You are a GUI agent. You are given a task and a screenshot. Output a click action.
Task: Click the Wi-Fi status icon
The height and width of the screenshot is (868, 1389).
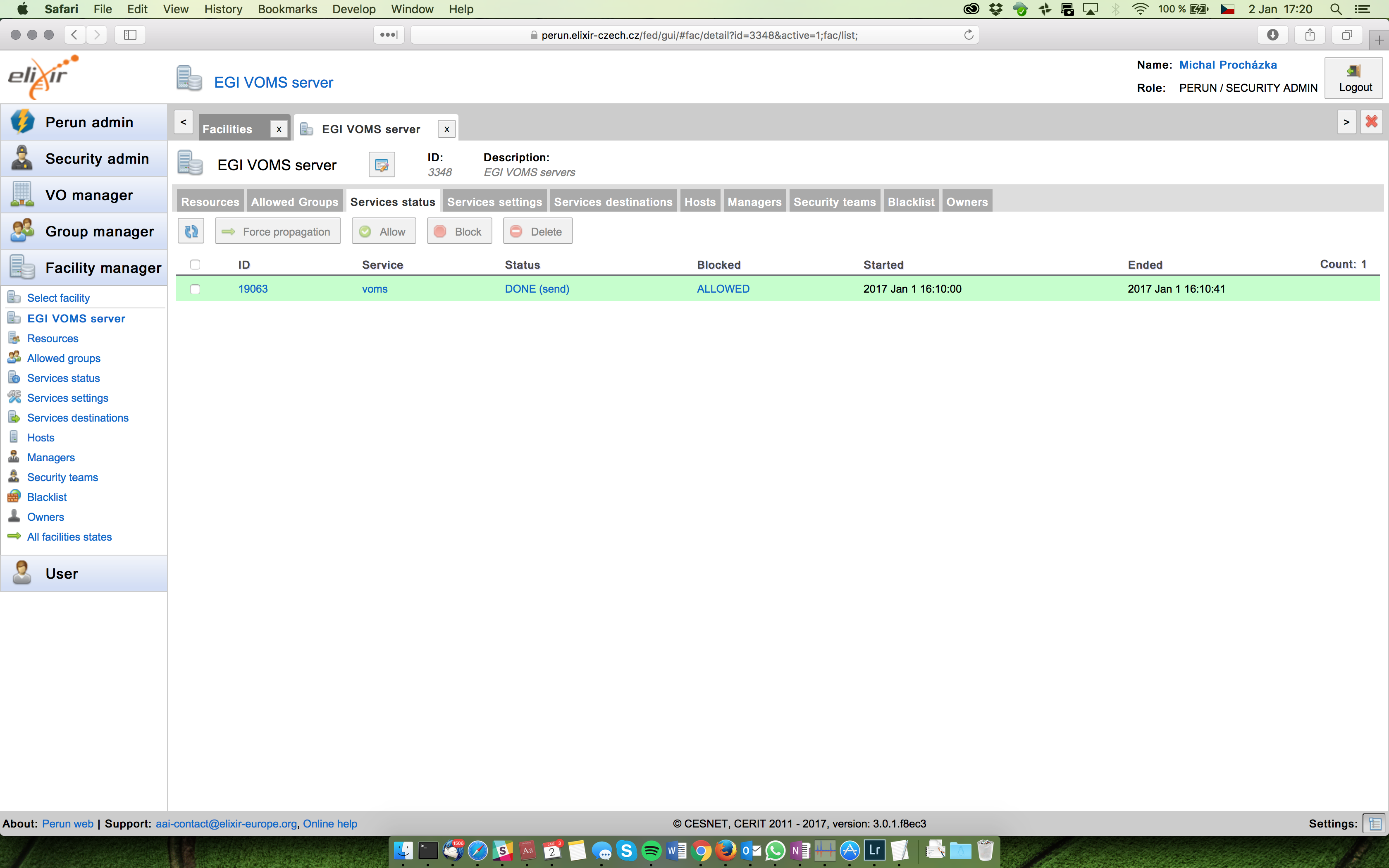[1140, 9]
